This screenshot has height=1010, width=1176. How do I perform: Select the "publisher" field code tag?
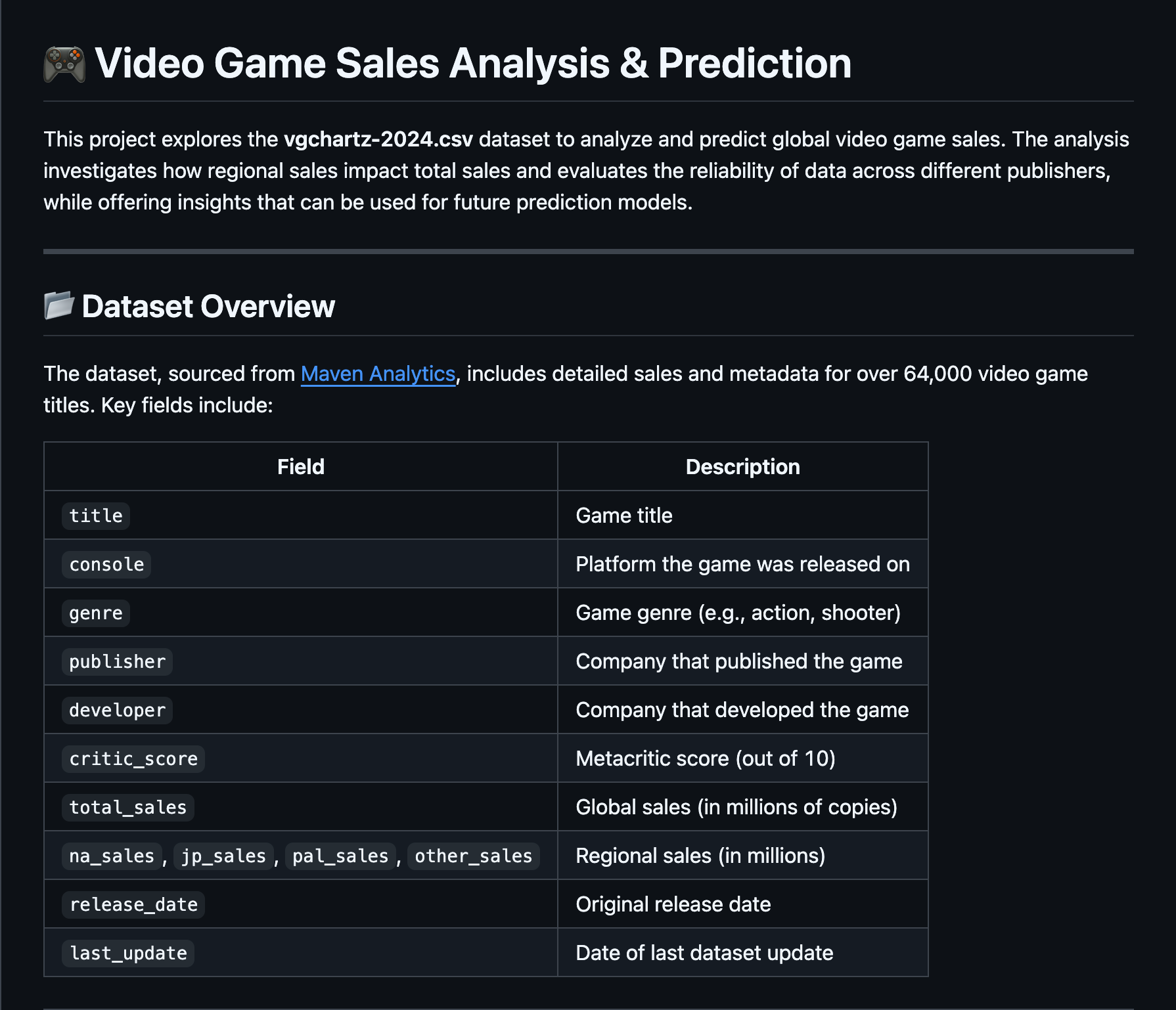[117, 661]
